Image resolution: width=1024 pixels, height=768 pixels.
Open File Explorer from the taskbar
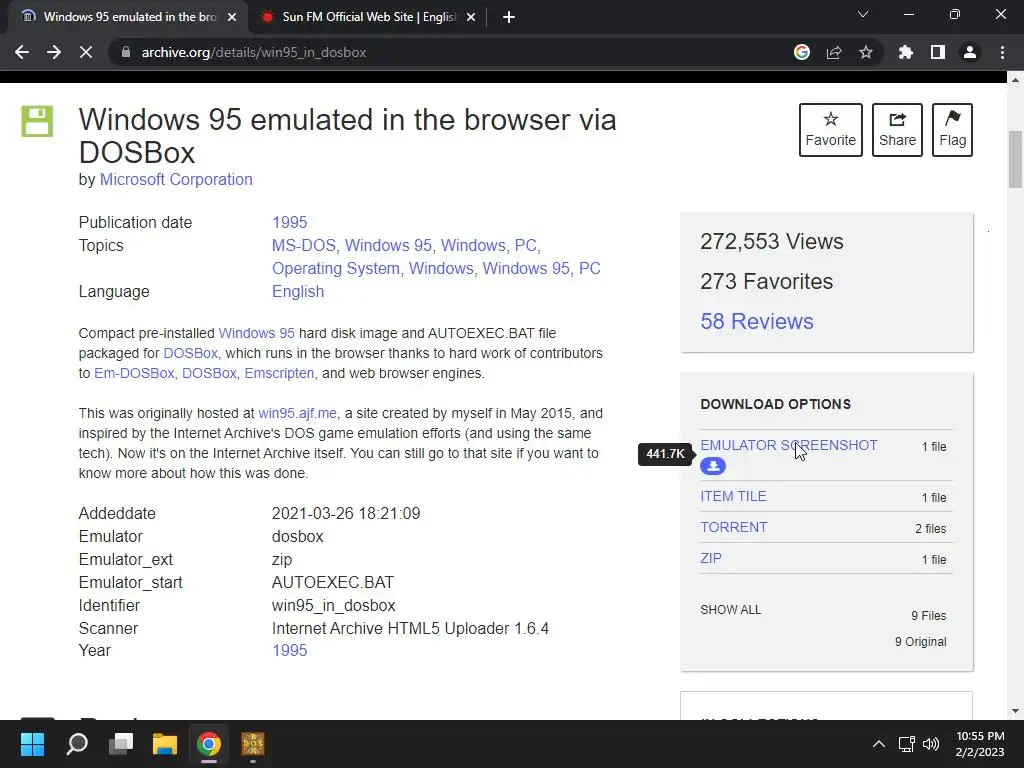(165, 744)
